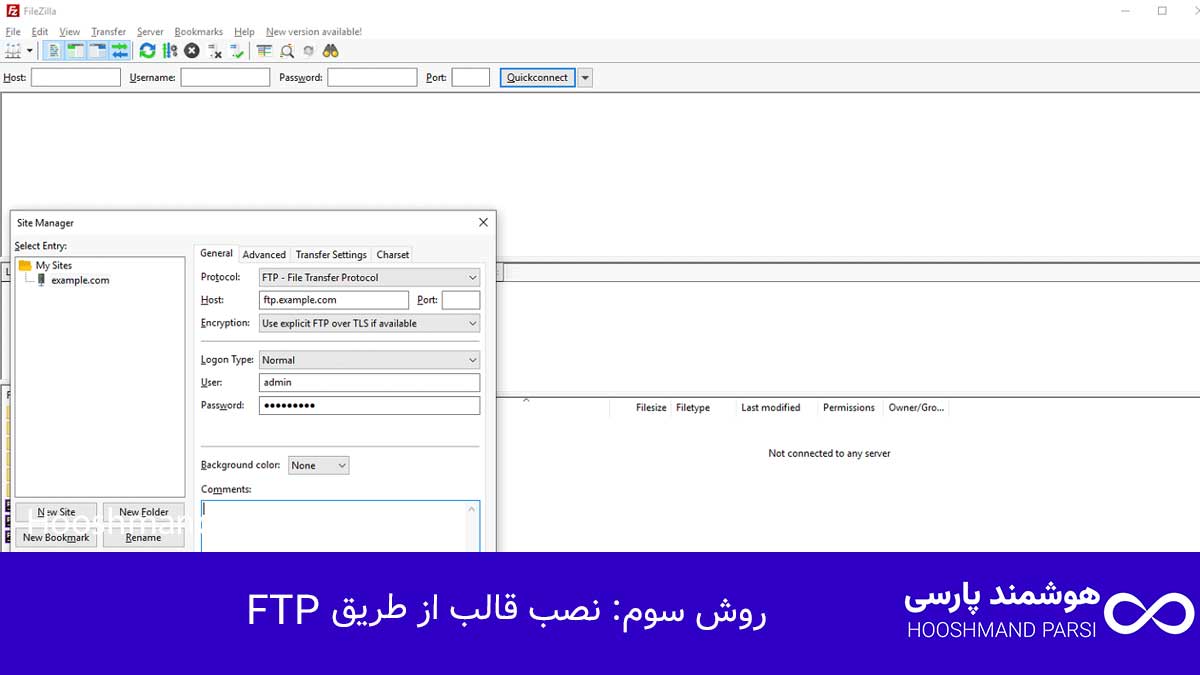Open the Transfer menu
Viewport: 1200px width, 675px height.
click(109, 32)
